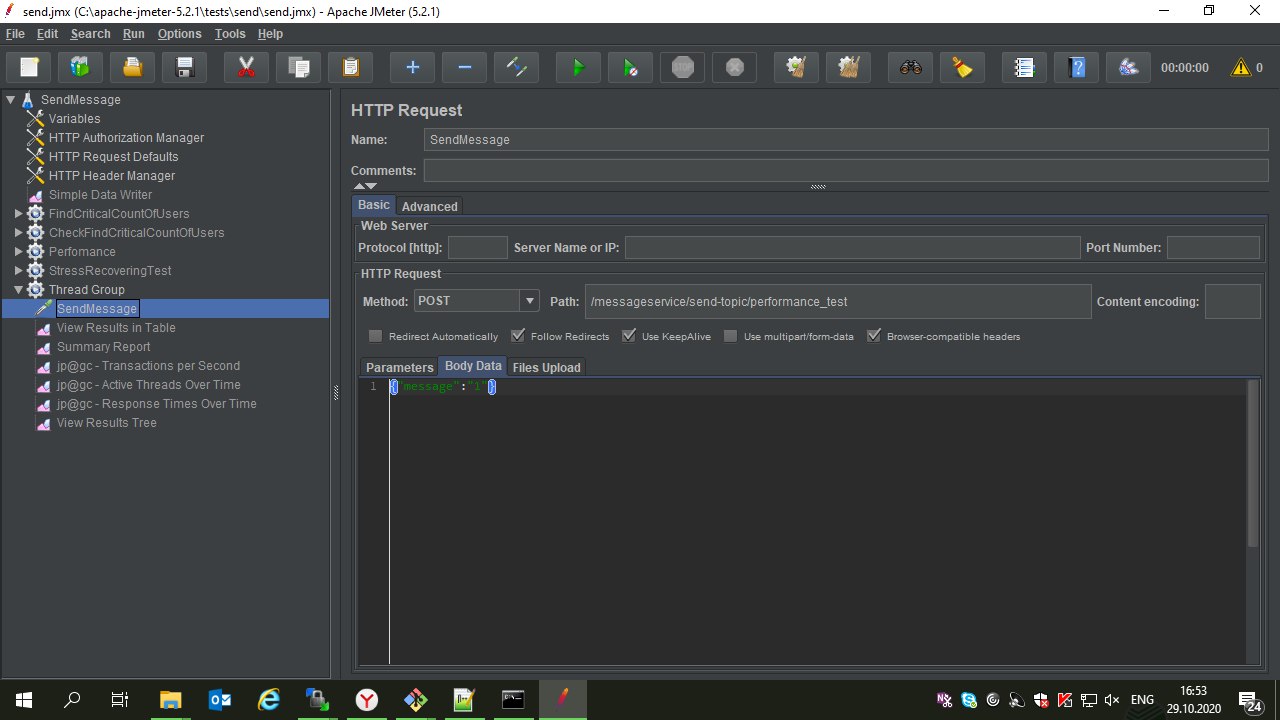The image size is (1280, 720).
Task: Toggle Browser-compatible headers checkbox
Action: tap(874, 336)
